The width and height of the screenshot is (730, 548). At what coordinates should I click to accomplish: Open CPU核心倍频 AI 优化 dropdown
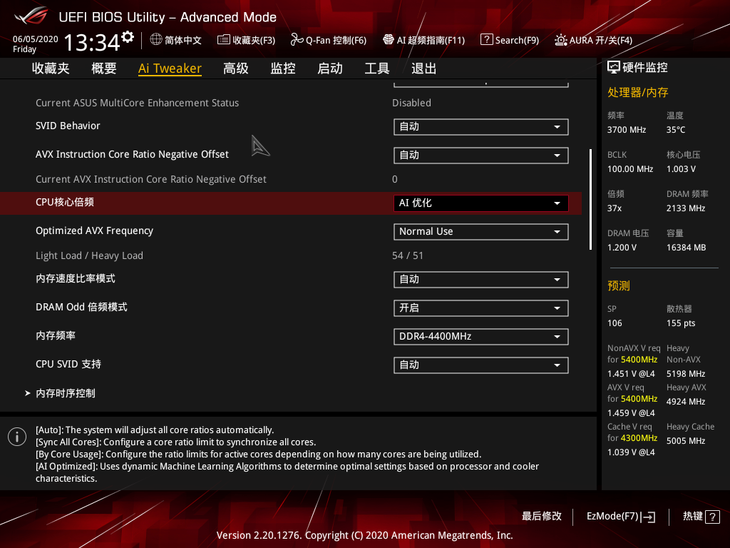480,203
